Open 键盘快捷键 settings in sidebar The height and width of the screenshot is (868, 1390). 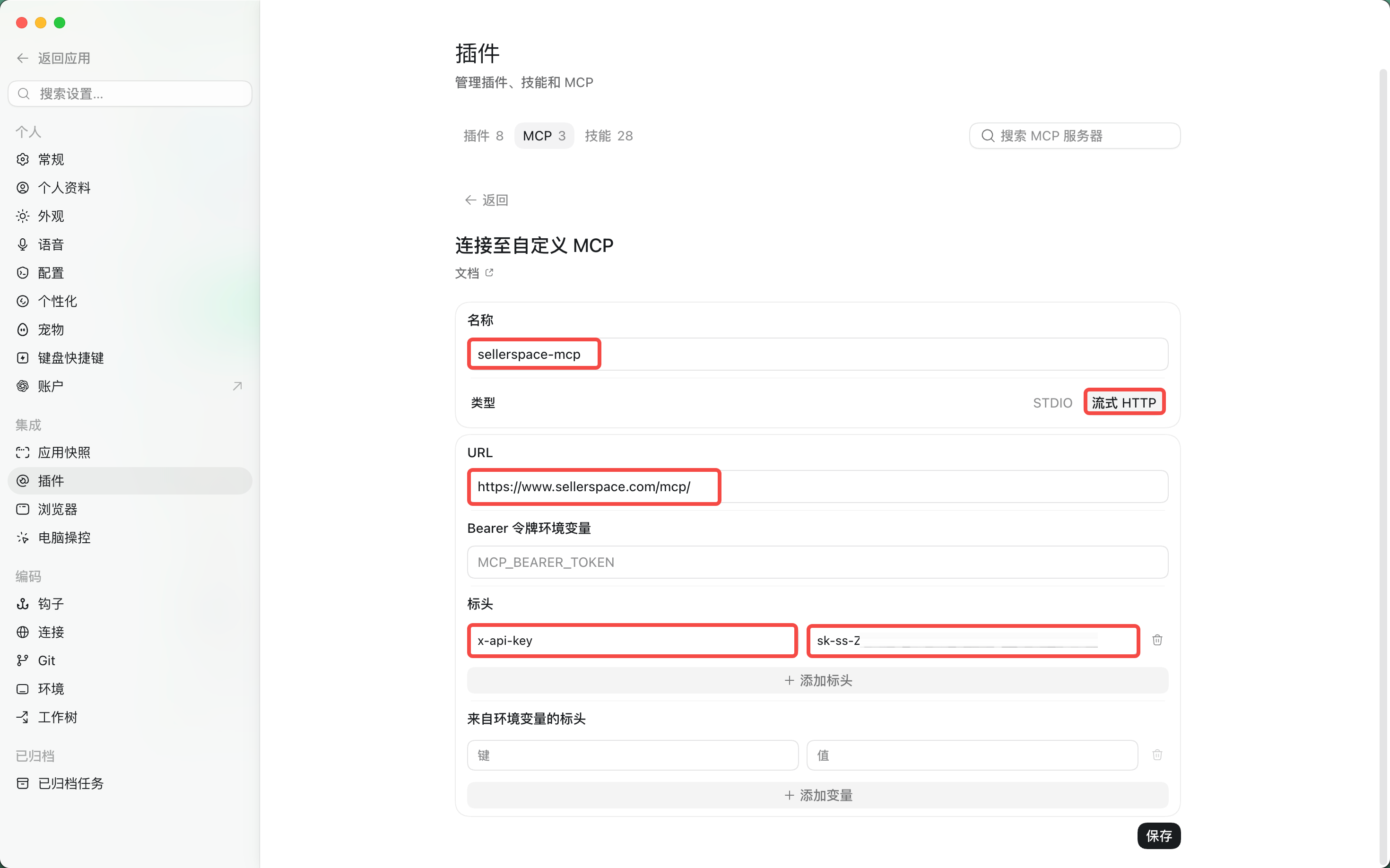[x=130, y=358]
